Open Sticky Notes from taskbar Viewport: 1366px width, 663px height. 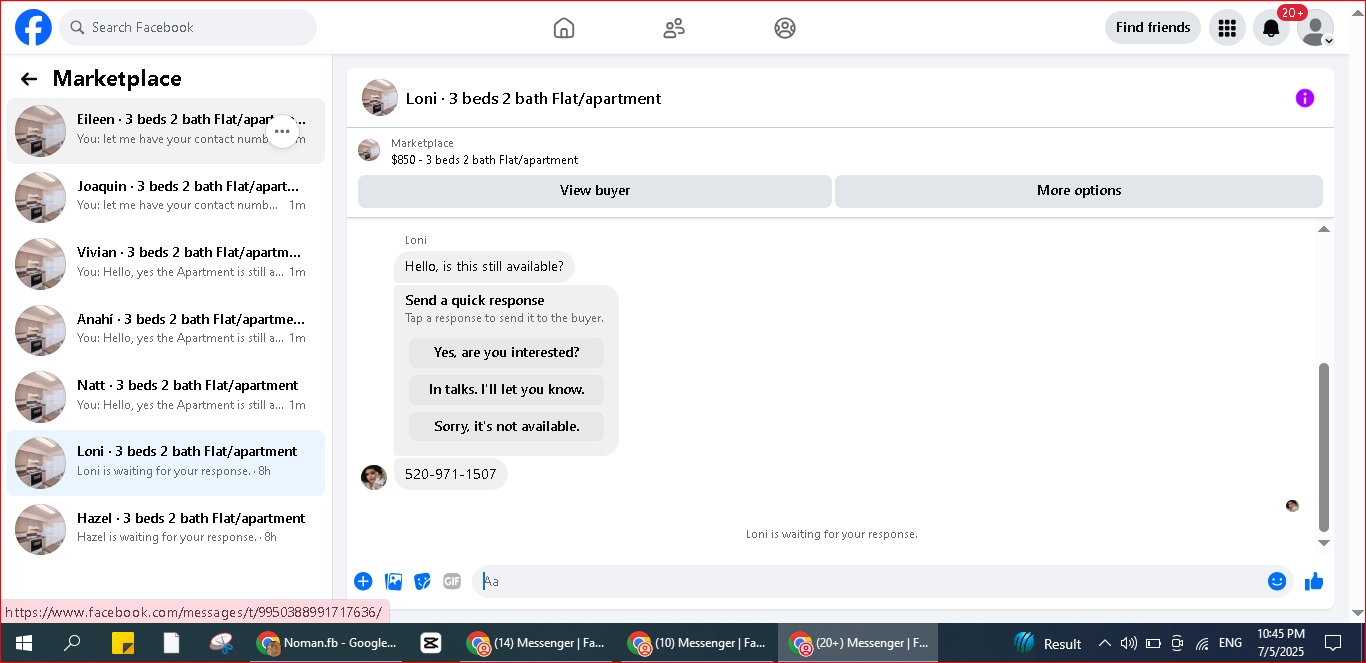pyautogui.click(x=123, y=643)
